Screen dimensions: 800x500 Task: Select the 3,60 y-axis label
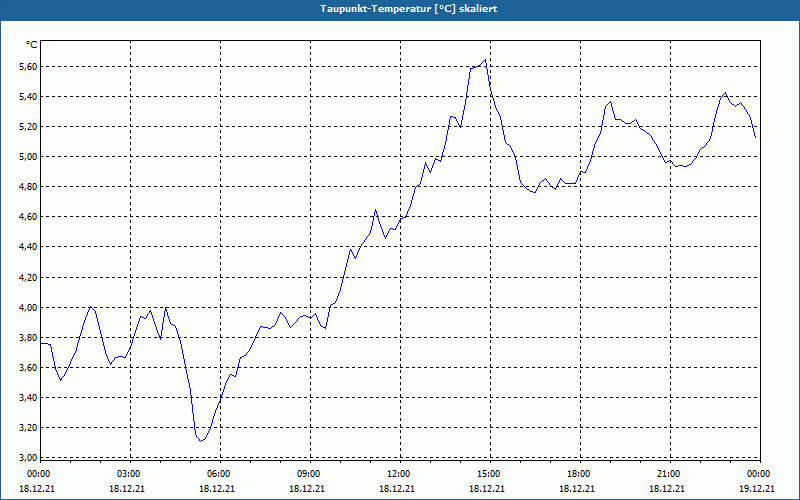[x=29, y=368]
